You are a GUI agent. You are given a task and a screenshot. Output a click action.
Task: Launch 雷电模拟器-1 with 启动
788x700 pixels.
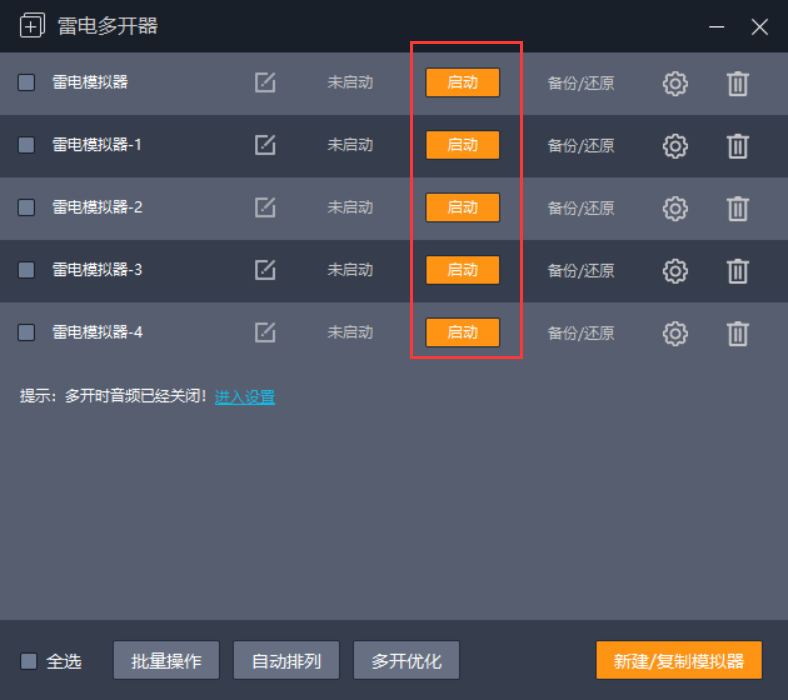pos(462,145)
